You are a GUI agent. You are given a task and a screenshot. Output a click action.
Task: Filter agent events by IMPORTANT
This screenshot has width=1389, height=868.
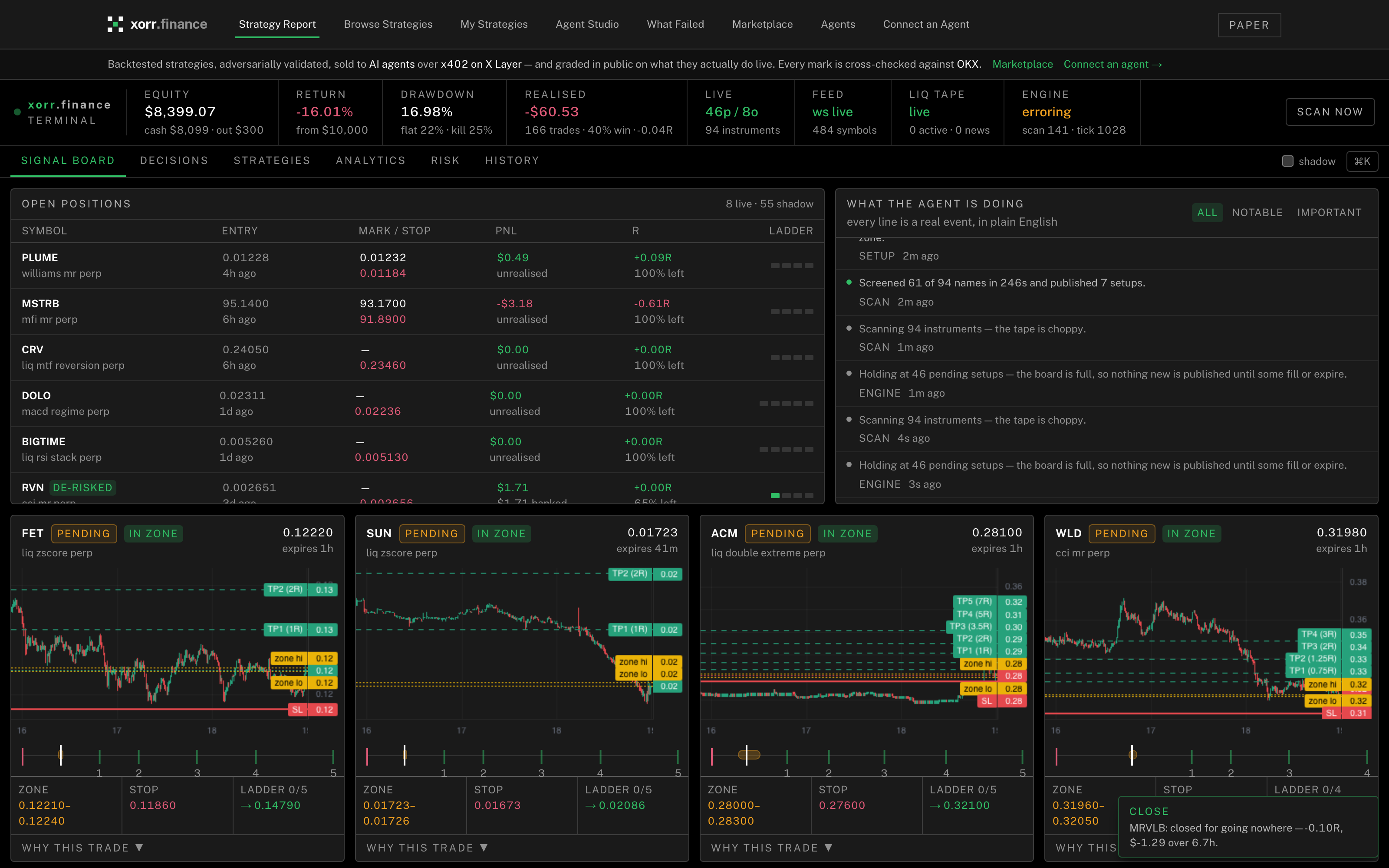pyautogui.click(x=1329, y=212)
